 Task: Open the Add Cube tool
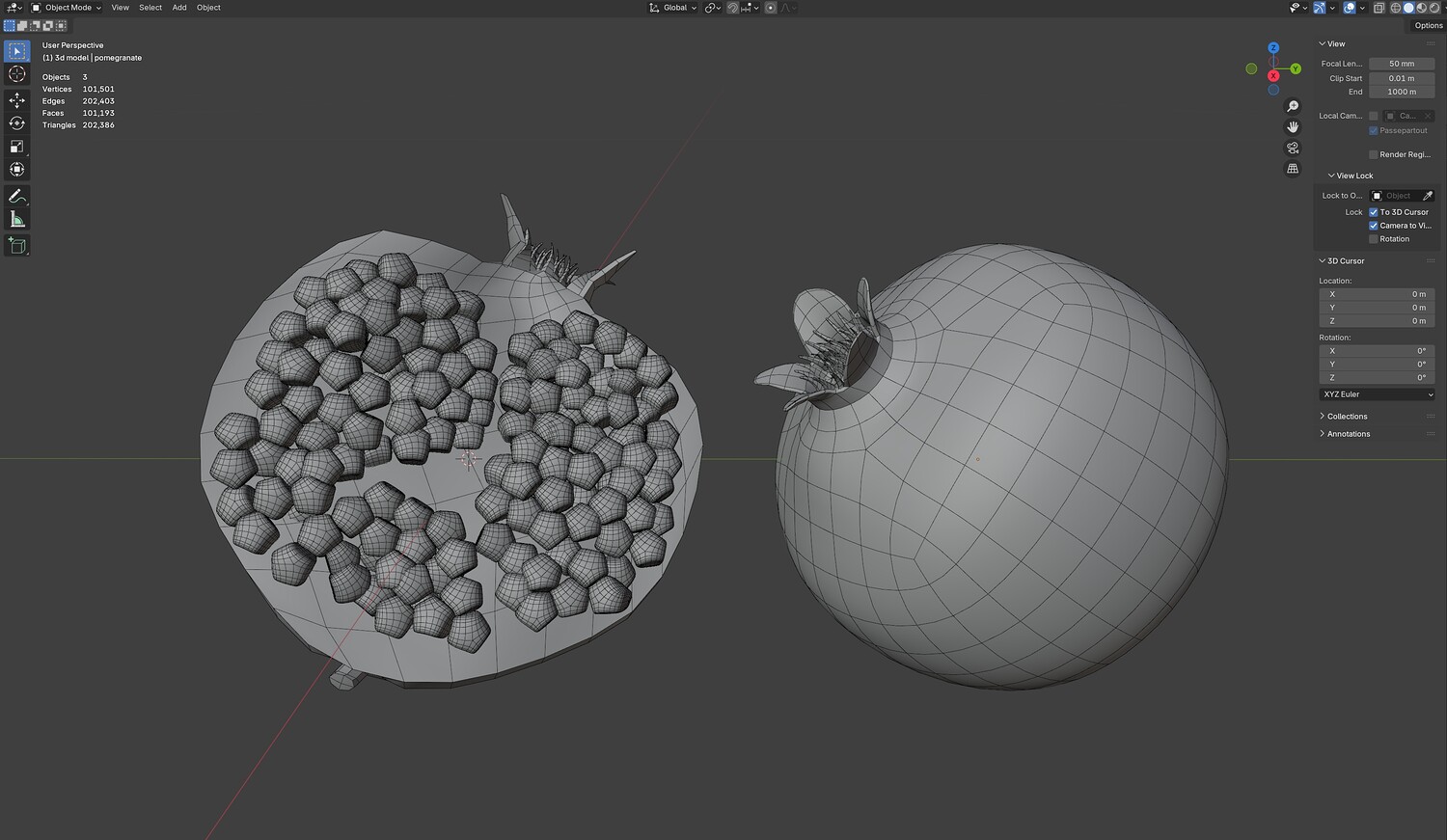(x=17, y=245)
